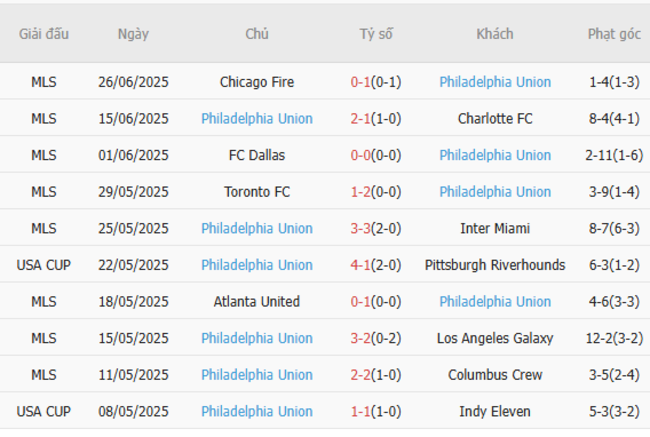Click the Columbus Crew away team
Viewport: 650px width, 437px height.
pyautogui.click(x=494, y=374)
